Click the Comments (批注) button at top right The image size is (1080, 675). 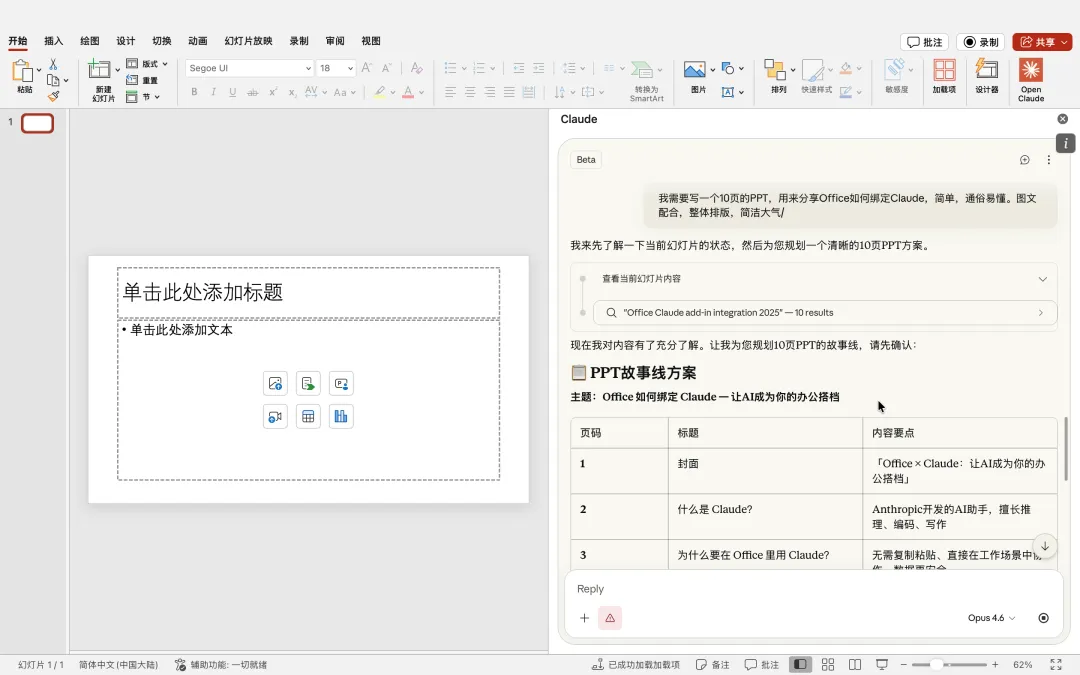tap(924, 42)
